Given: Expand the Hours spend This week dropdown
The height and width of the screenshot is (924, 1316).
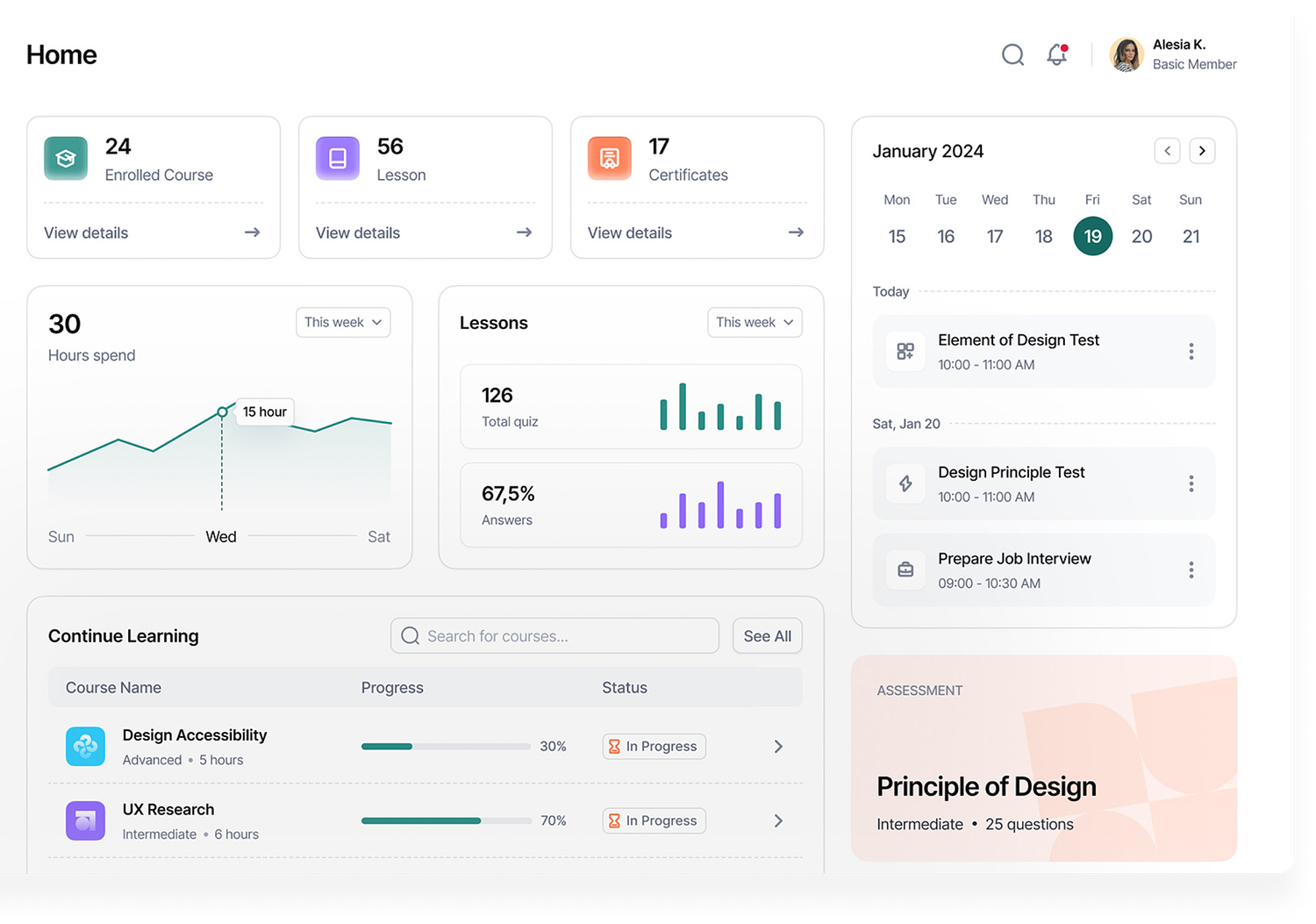Looking at the screenshot, I should (343, 323).
